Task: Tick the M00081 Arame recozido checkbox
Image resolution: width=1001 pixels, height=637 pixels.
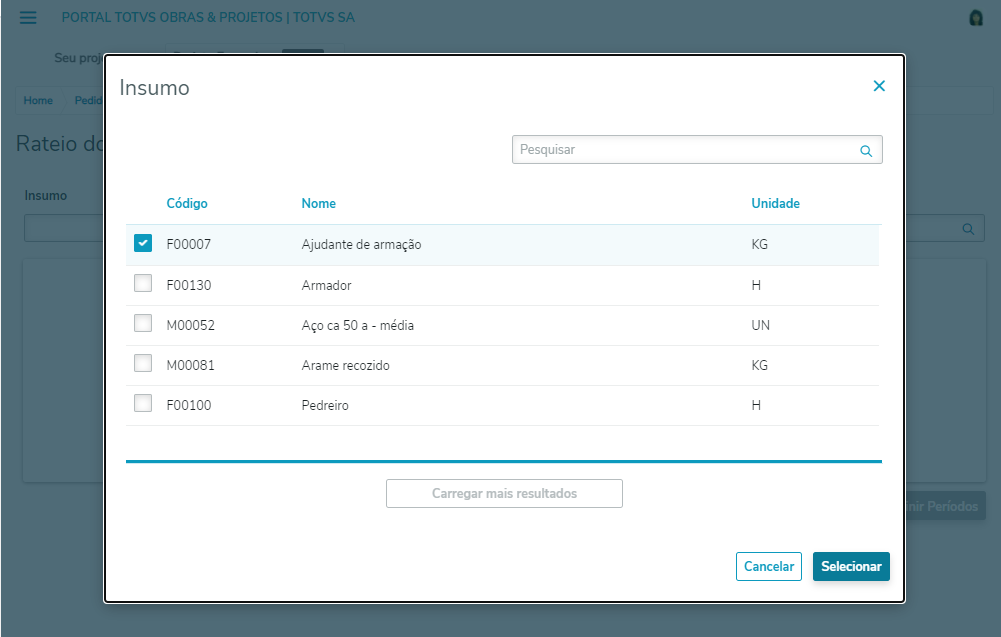Action: 143,365
